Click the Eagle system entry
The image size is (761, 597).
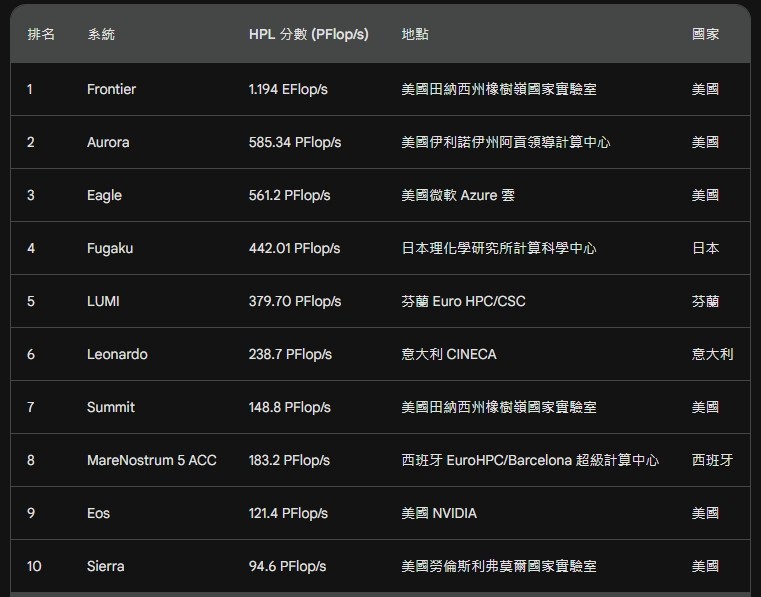104,195
